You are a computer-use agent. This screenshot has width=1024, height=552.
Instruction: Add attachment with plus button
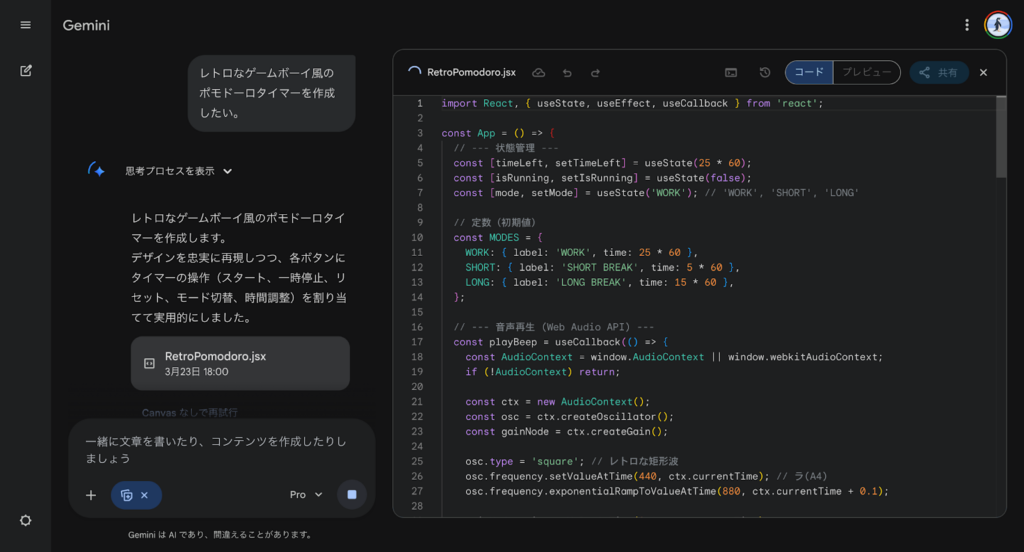(x=91, y=495)
